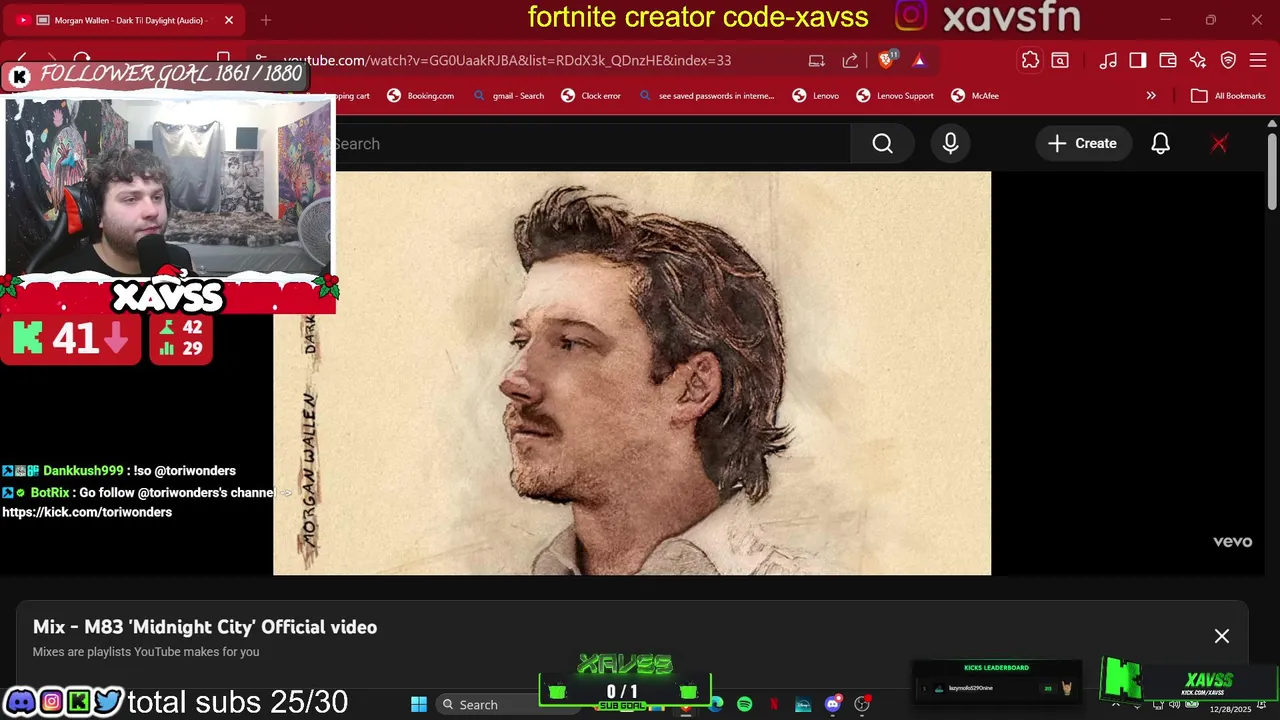Viewport: 1280px width, 720px height.
Task: Open the Brave Shields lion icon
Action: coord(885,60)
